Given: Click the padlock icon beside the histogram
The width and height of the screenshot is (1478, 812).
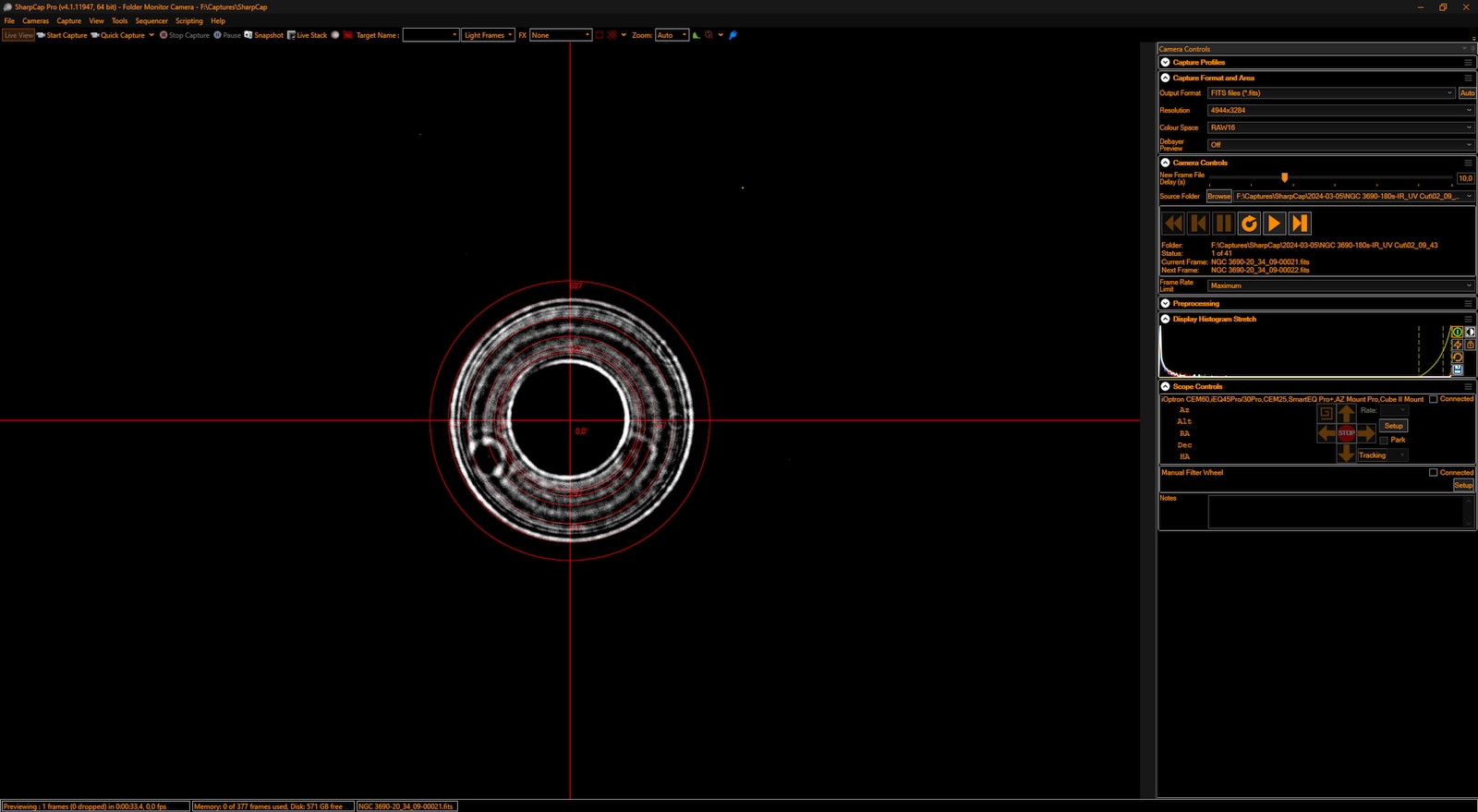Looking at the screenshot, I should coord(1470,345).
